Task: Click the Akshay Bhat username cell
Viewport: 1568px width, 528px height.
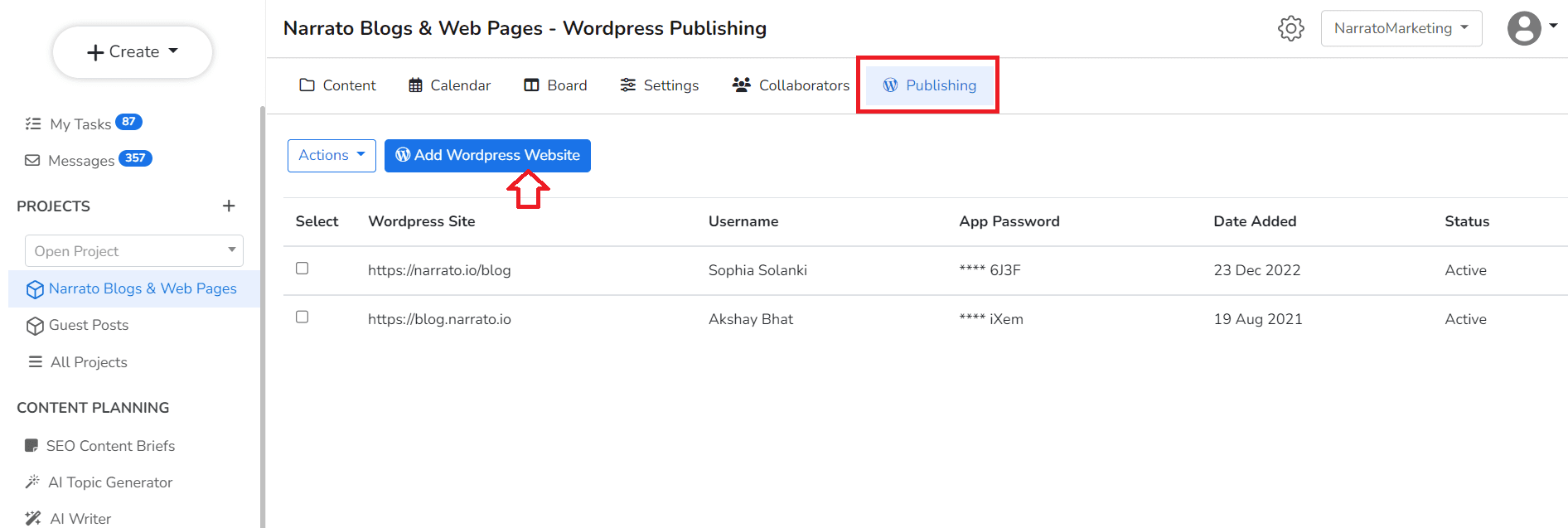Action: tap(751, 319)
